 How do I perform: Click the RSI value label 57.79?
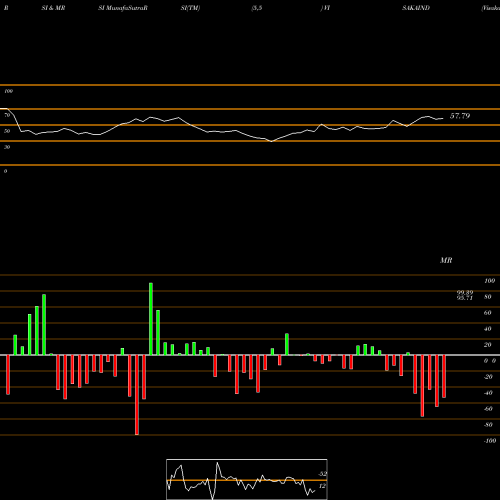460,116
